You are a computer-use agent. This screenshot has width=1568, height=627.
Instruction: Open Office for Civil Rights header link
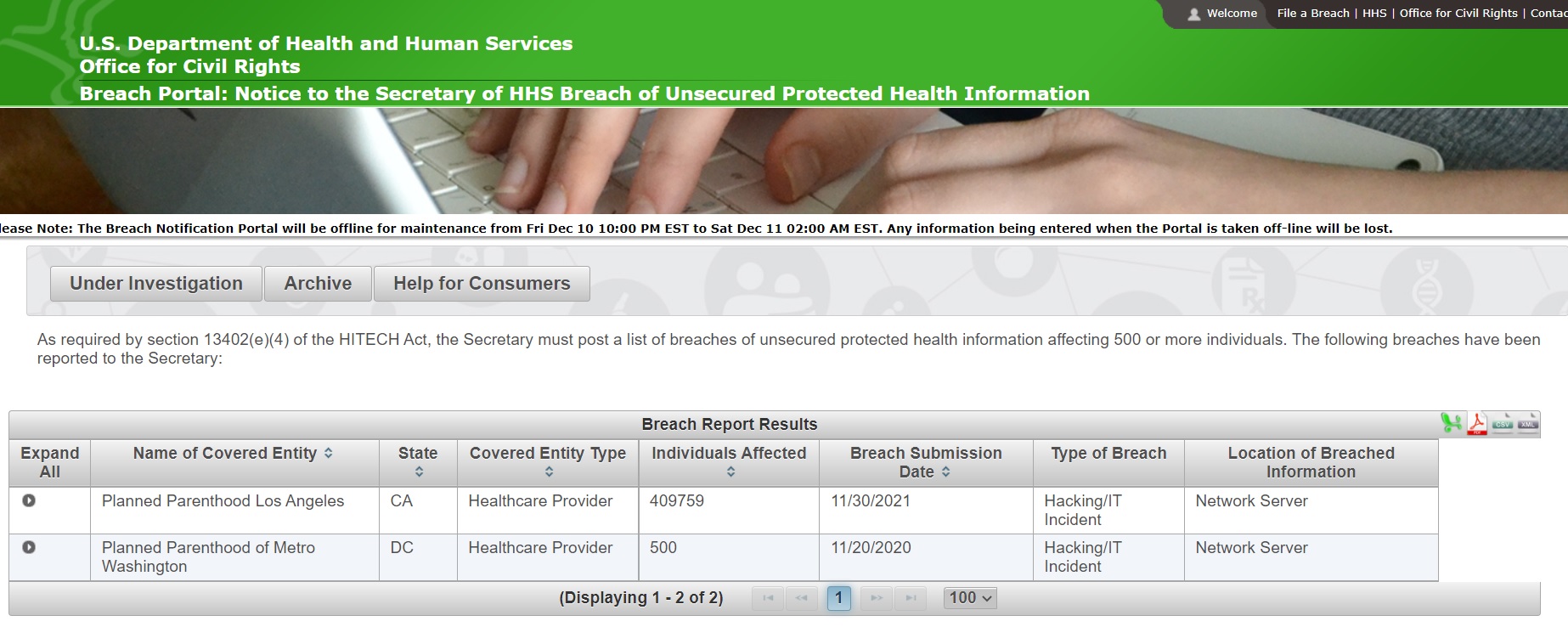tap(1458, 14)
